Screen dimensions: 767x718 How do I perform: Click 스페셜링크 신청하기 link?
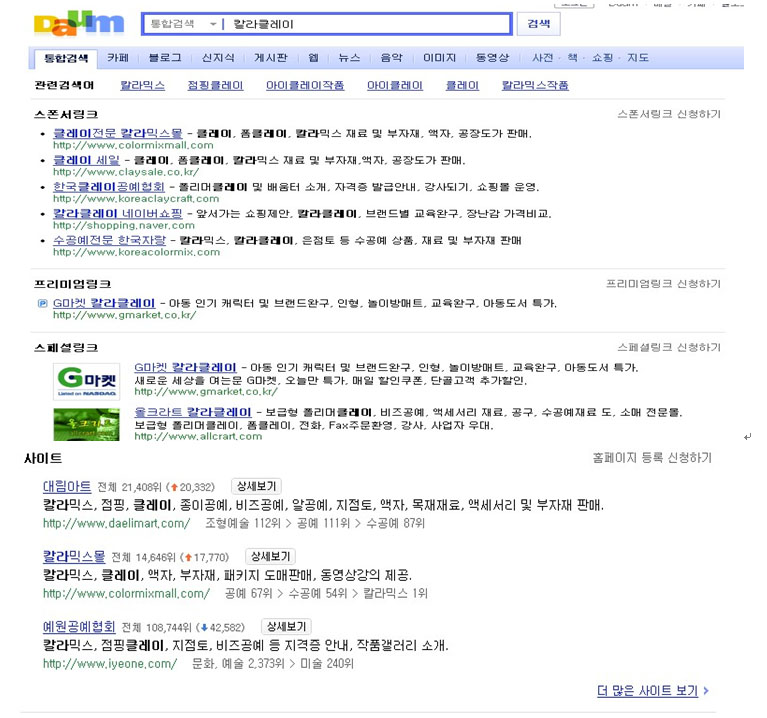pos(669,347)
